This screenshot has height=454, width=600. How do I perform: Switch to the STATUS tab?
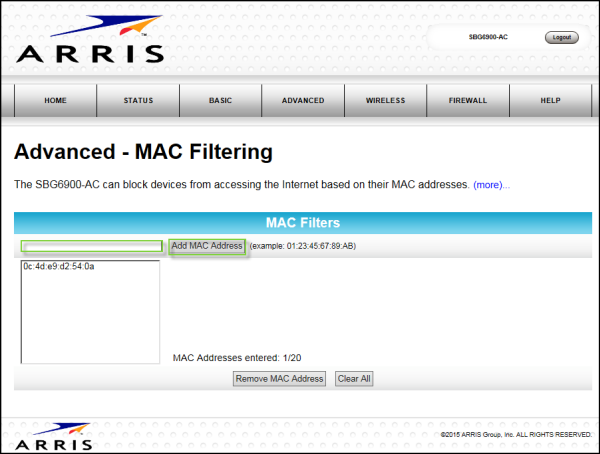138,101
